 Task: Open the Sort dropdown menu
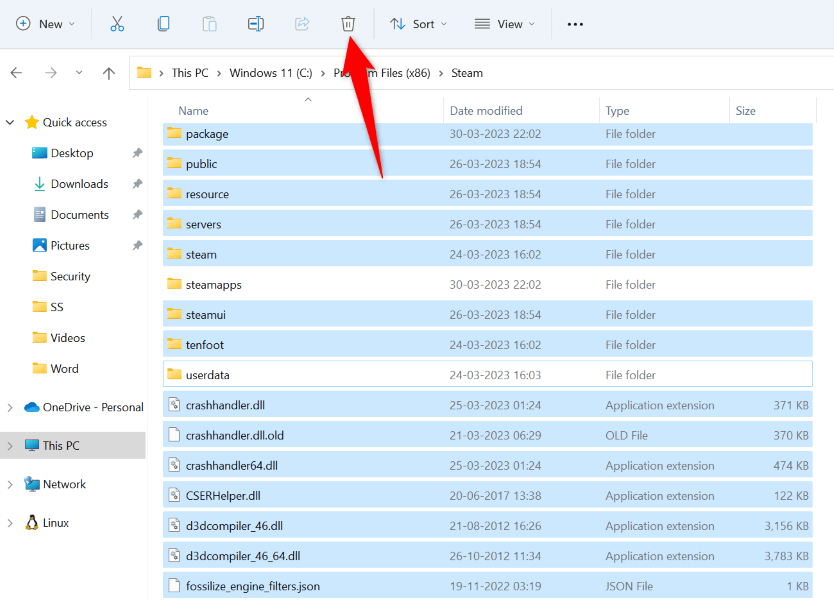[x=418, y=24]
